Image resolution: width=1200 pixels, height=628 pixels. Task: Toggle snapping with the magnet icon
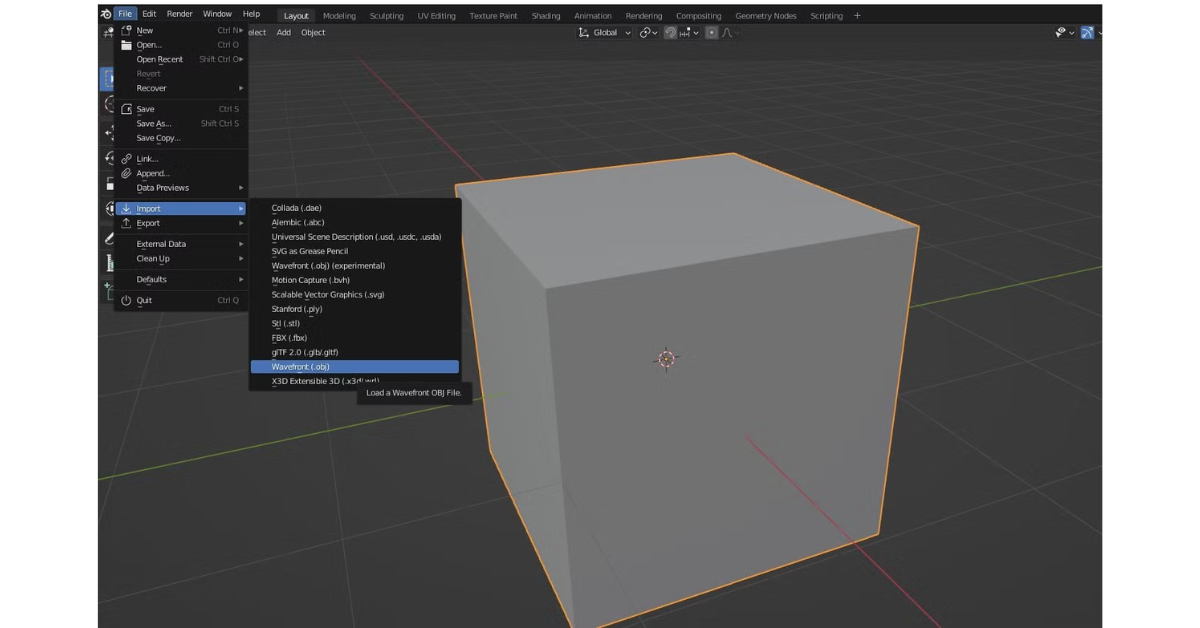coord(670,32)
